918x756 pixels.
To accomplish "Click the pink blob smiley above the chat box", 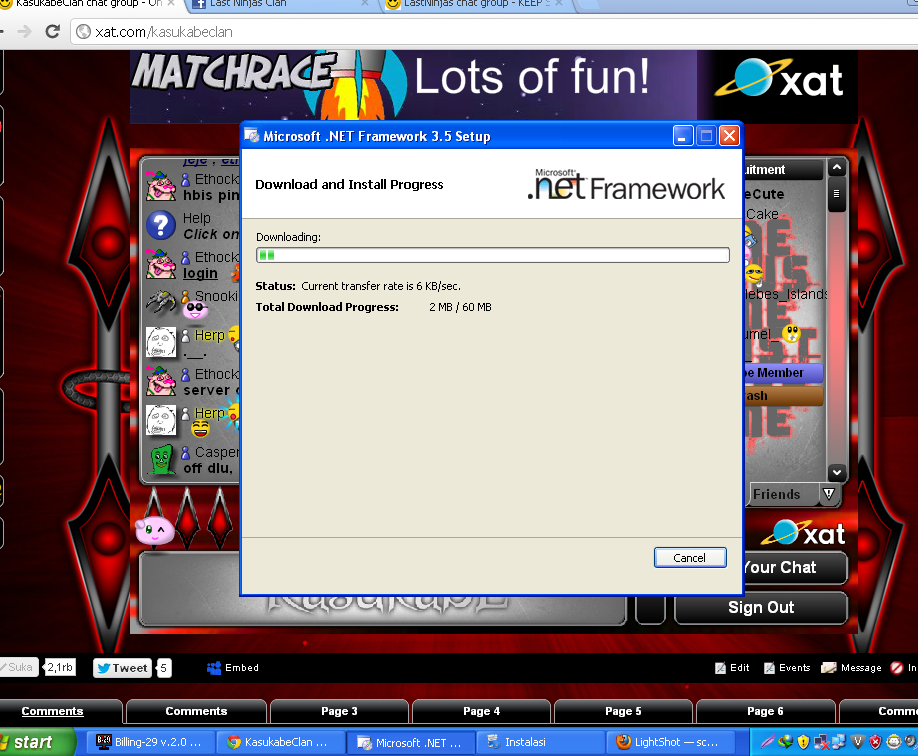I will [x=155, y=530].
